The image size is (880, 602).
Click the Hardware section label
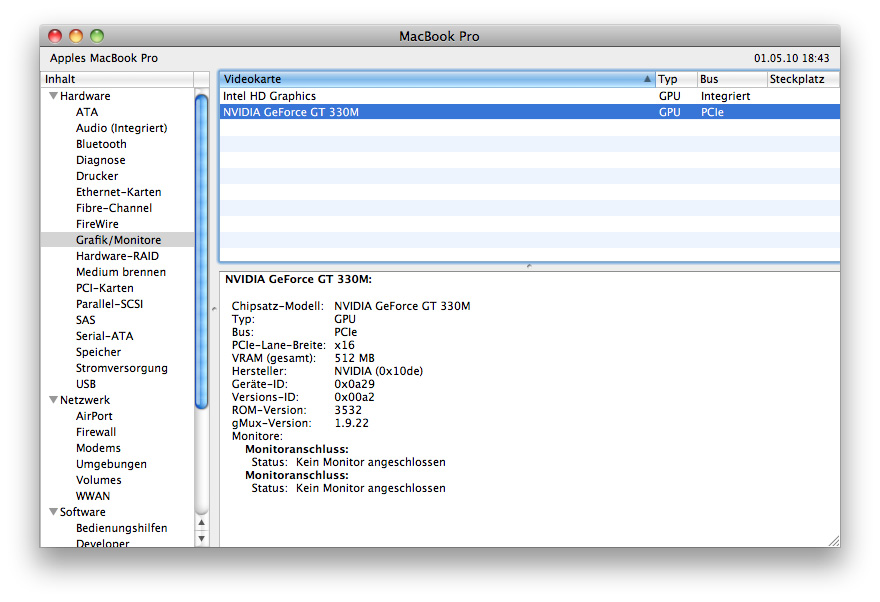(x=85, y=96)
